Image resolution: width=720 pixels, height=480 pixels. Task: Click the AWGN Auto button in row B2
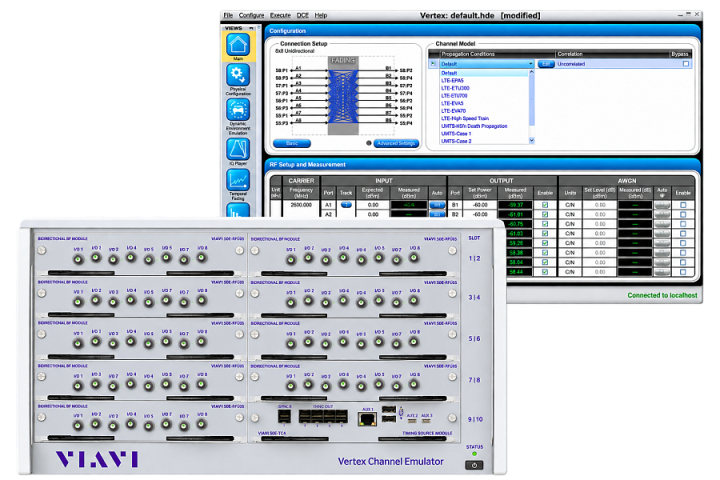[x=662, y=215]
